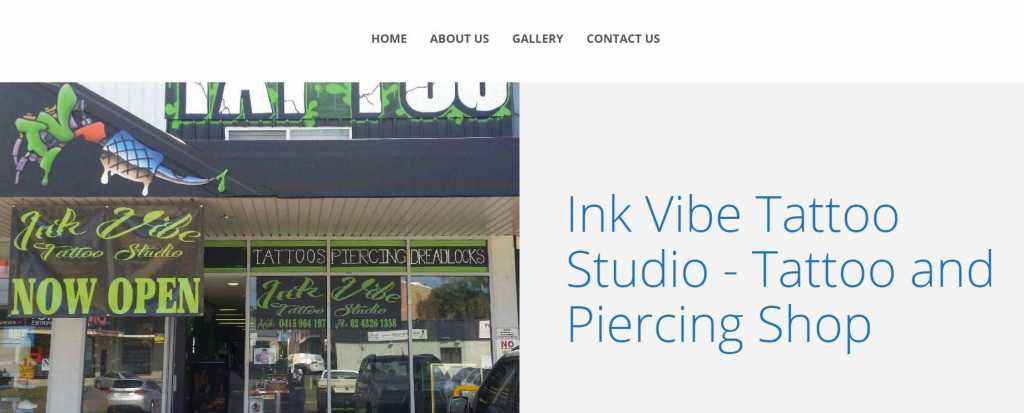Click the large TATTOO rooftop sign

(x=340, y=100)
